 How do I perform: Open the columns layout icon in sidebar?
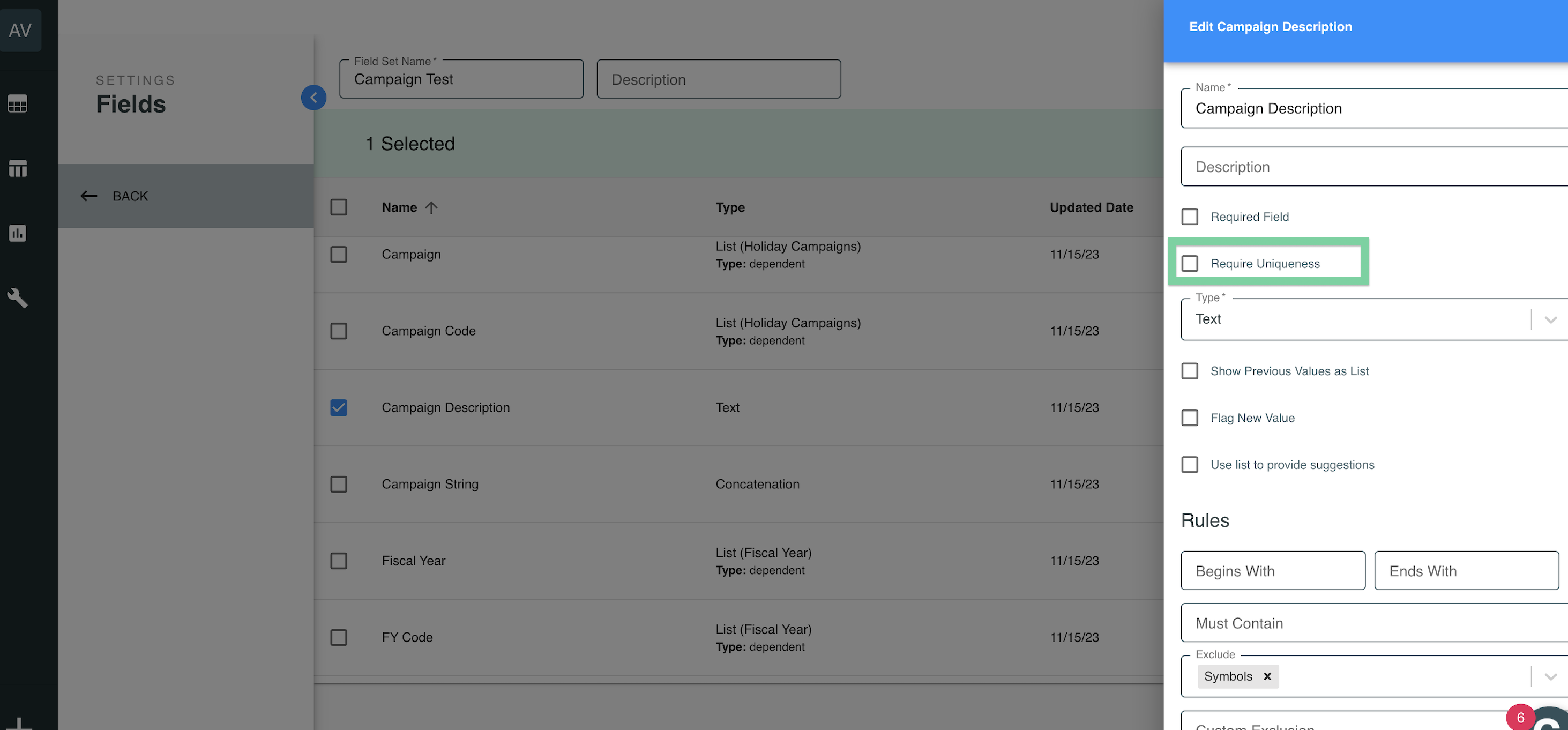(x=18, y=168)
